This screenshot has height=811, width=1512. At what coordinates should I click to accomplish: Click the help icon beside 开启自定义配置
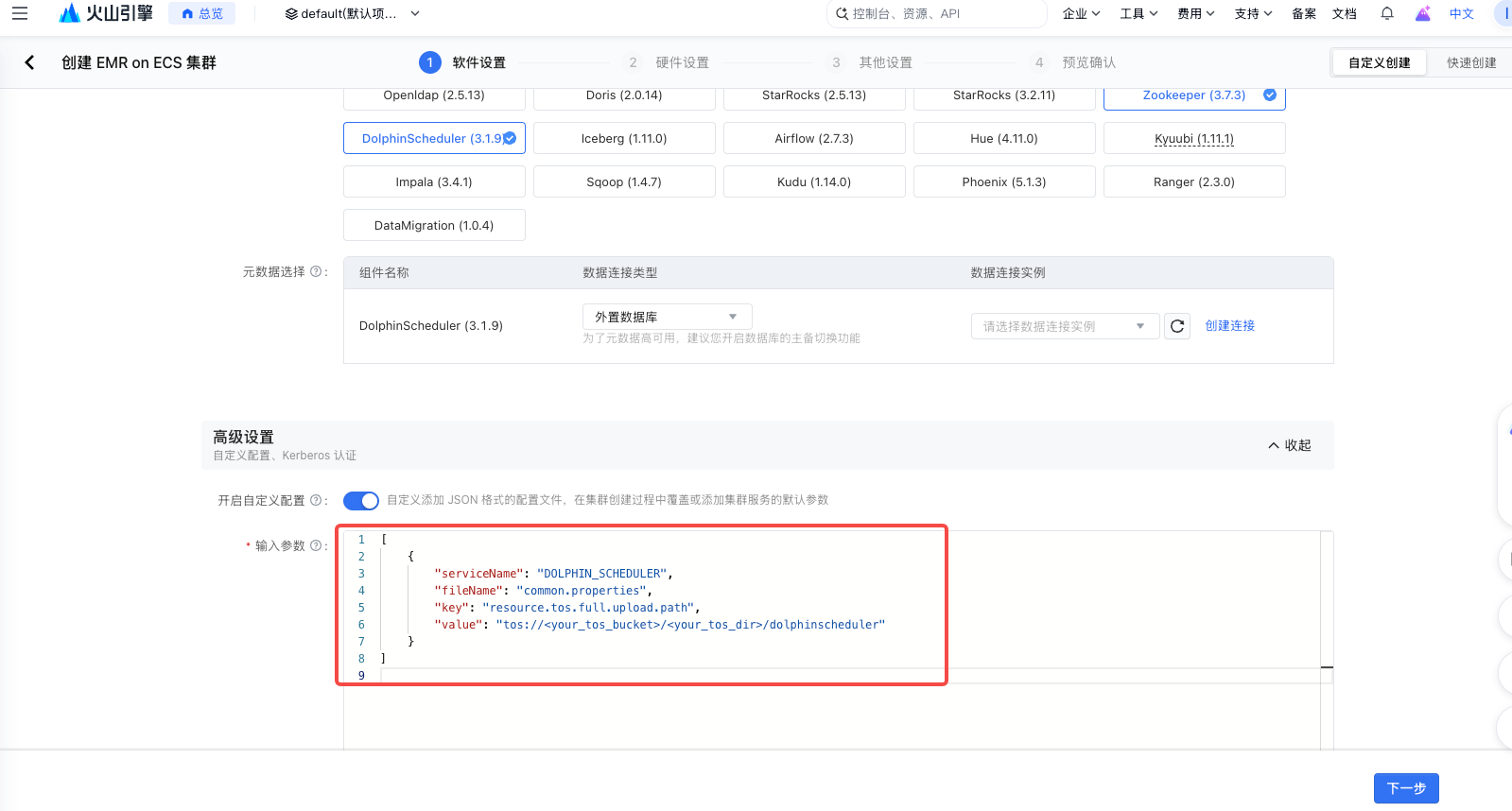pyautogui.click(x=316, y=500)
